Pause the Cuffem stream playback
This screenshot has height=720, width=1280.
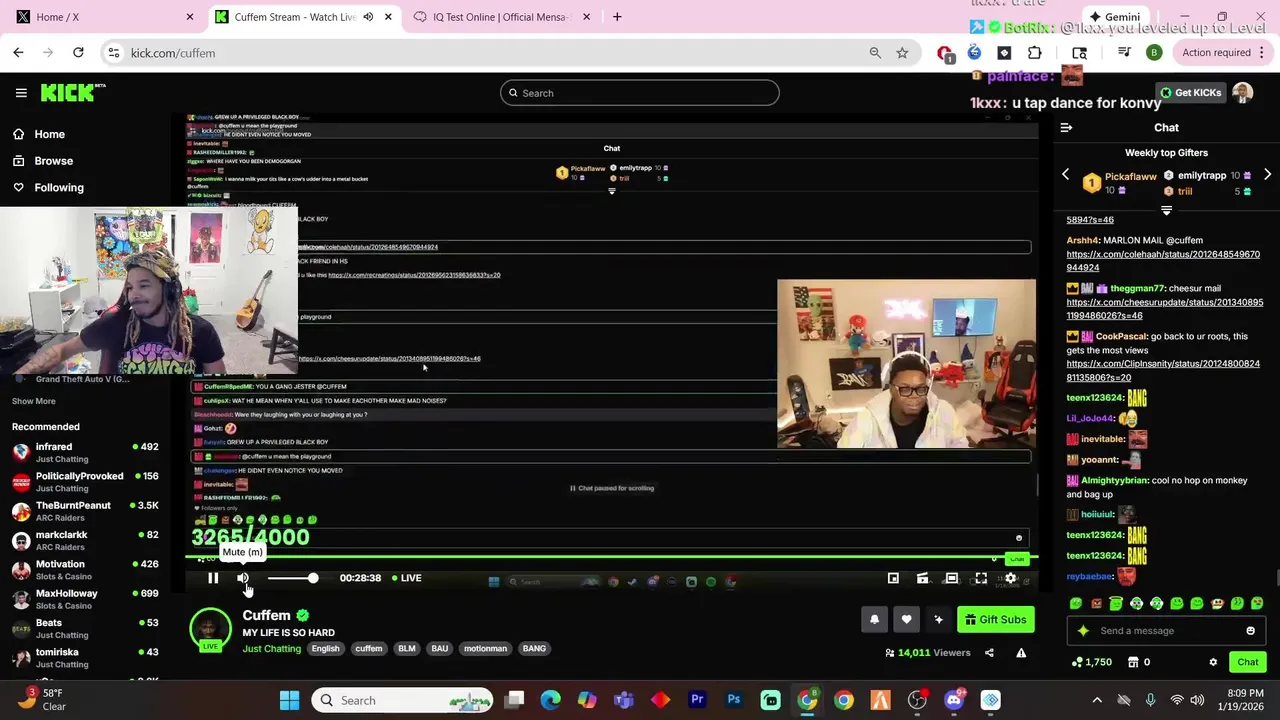pos(213,578)
